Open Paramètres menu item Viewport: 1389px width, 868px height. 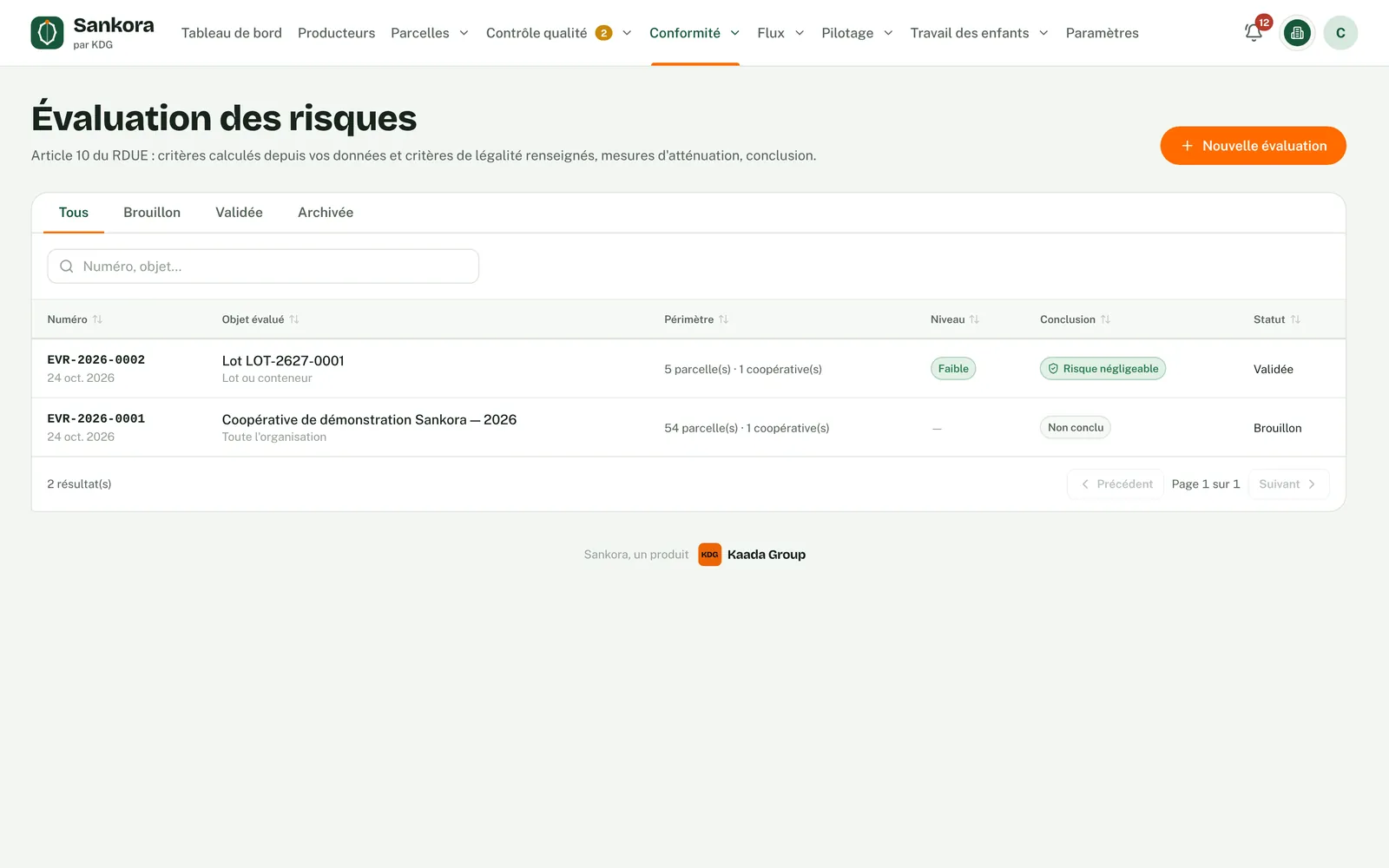(1103, 33)
